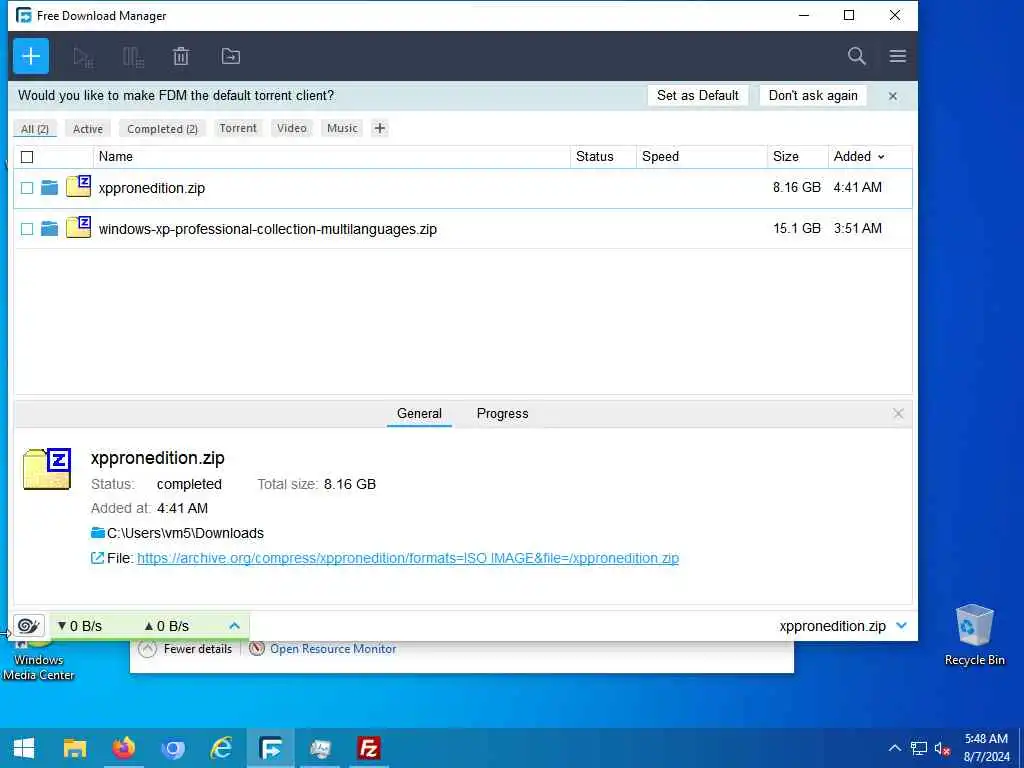Toggle the select-all checkbox in header
This screenshot has height=768, width=1024.
[27, 157]
